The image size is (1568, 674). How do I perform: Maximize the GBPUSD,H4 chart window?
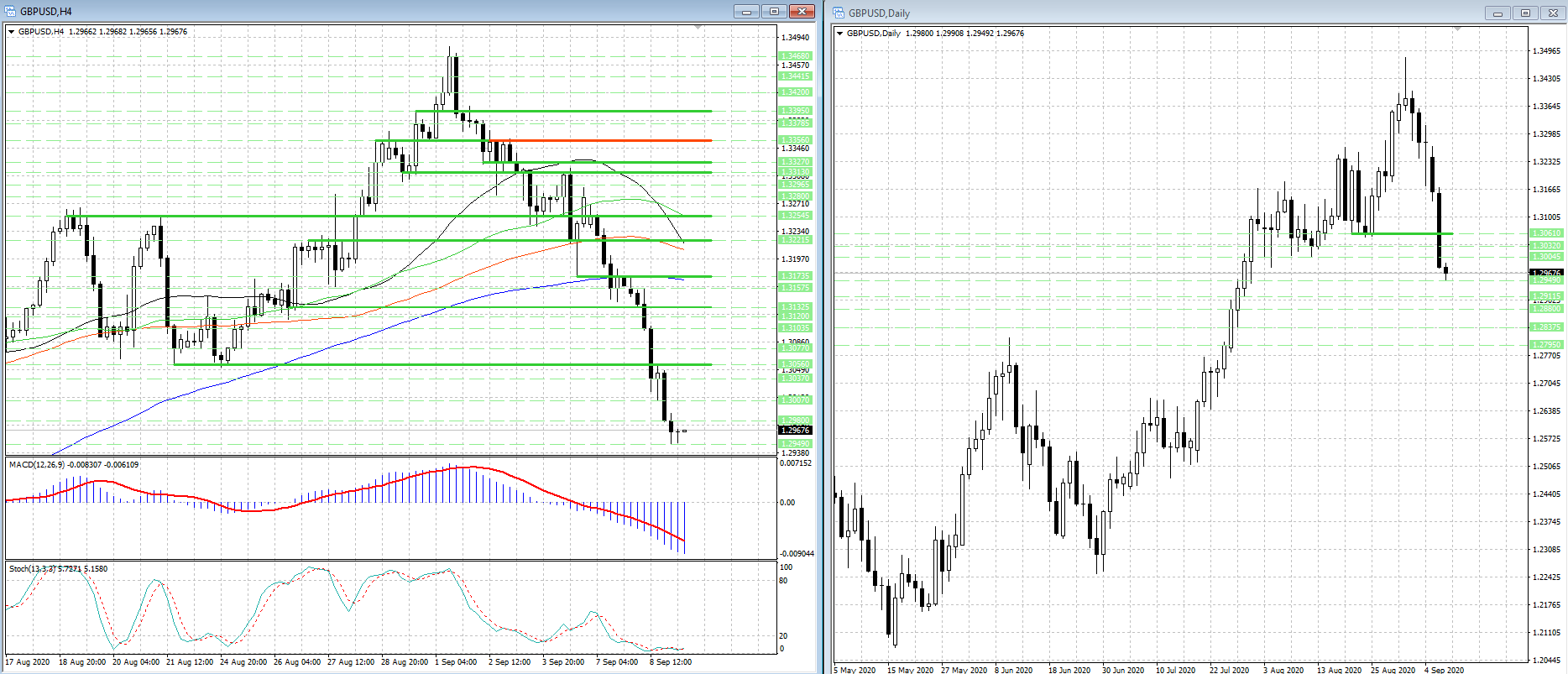tap(774, 12)
